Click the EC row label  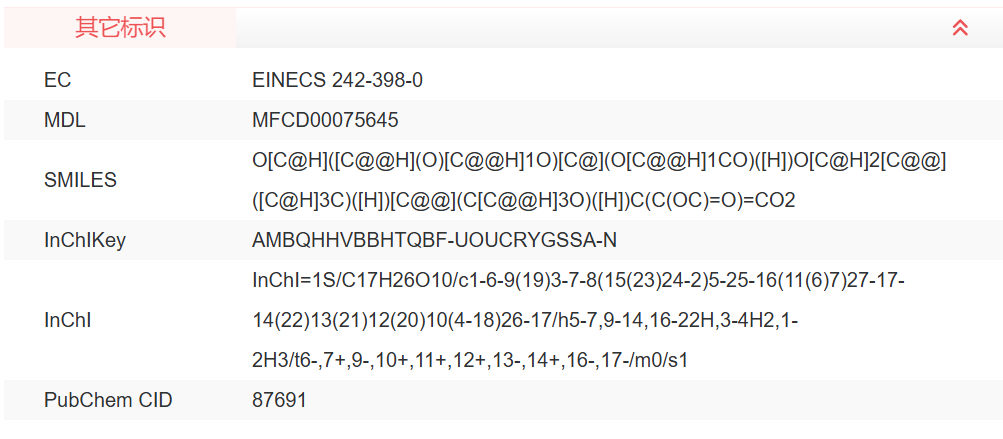coord(58,80)
